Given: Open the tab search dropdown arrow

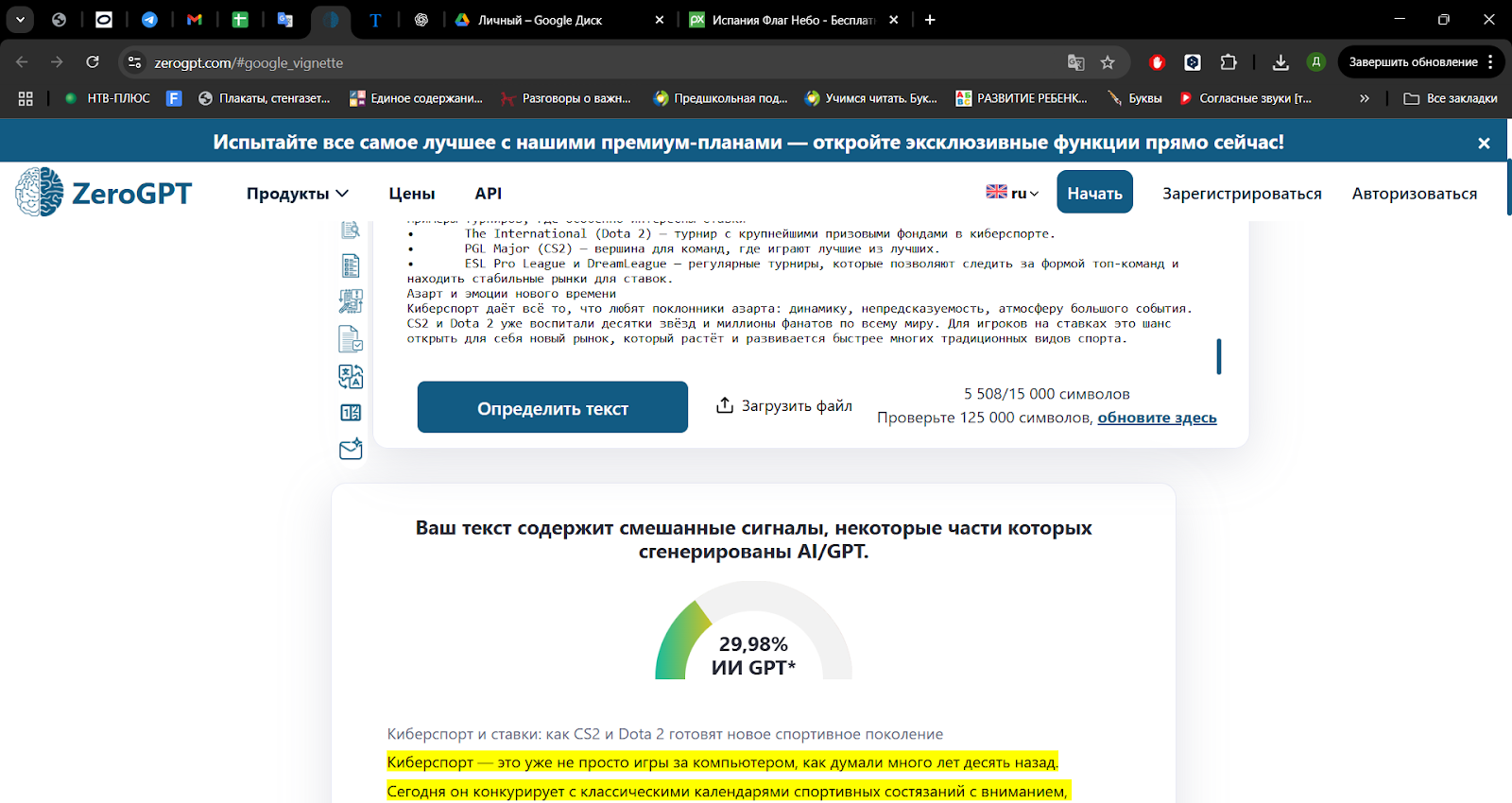Looking at the screenshot, I should [x=20, y=20].
